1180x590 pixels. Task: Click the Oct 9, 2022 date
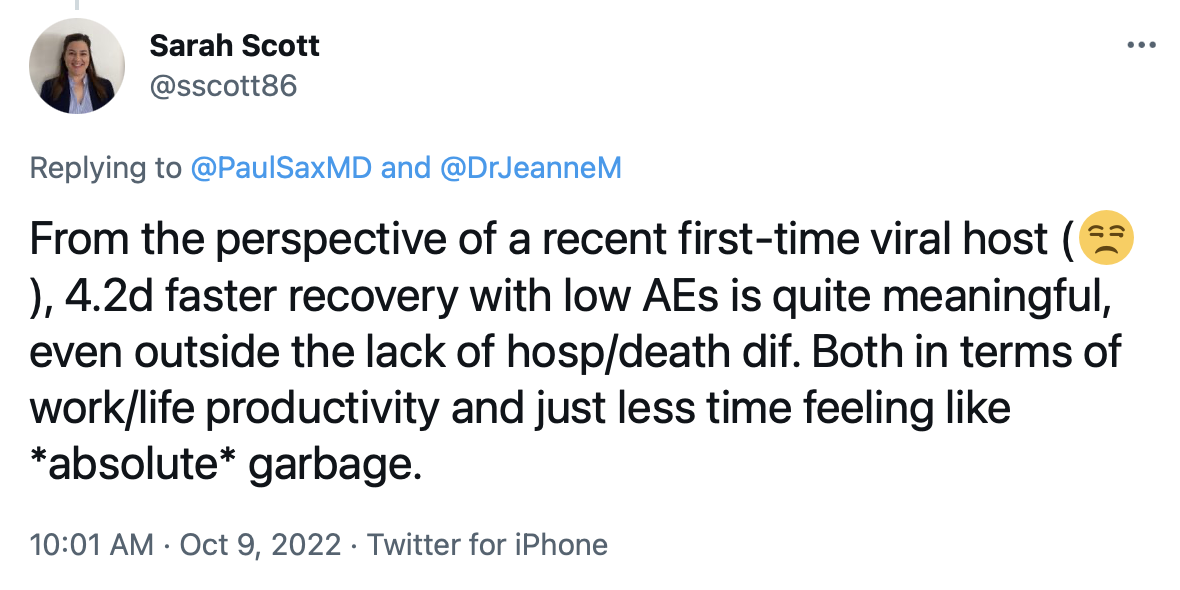coord(264,545)
